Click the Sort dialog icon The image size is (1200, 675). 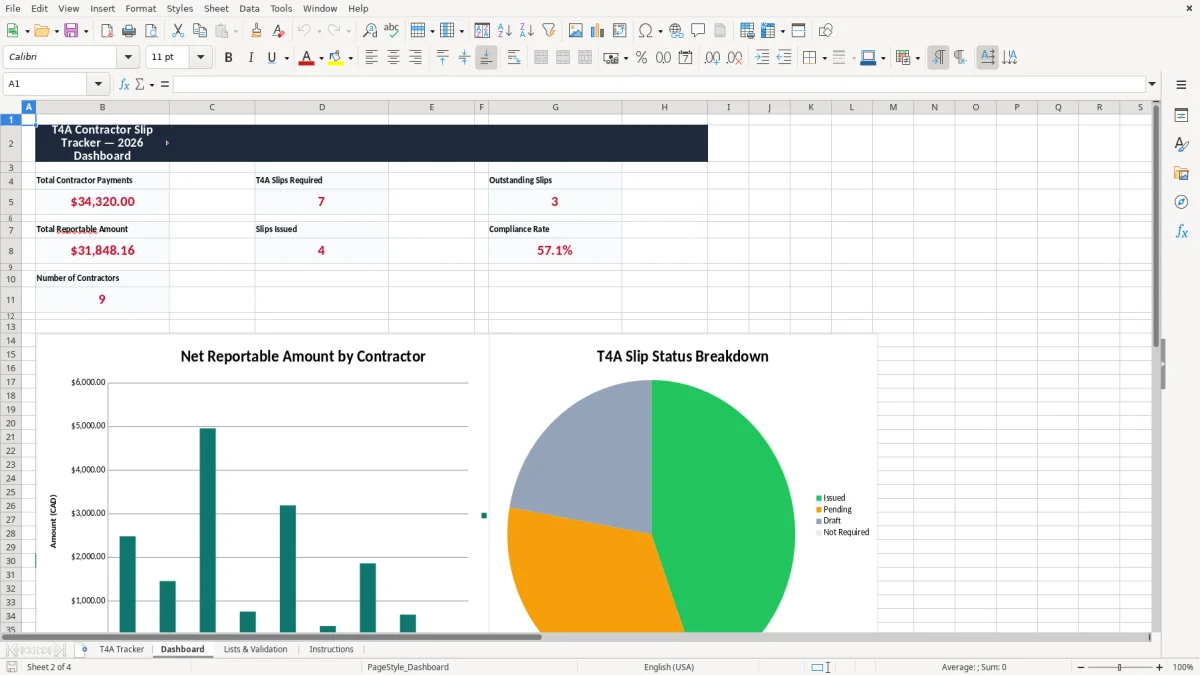click(x=482, y=31)
